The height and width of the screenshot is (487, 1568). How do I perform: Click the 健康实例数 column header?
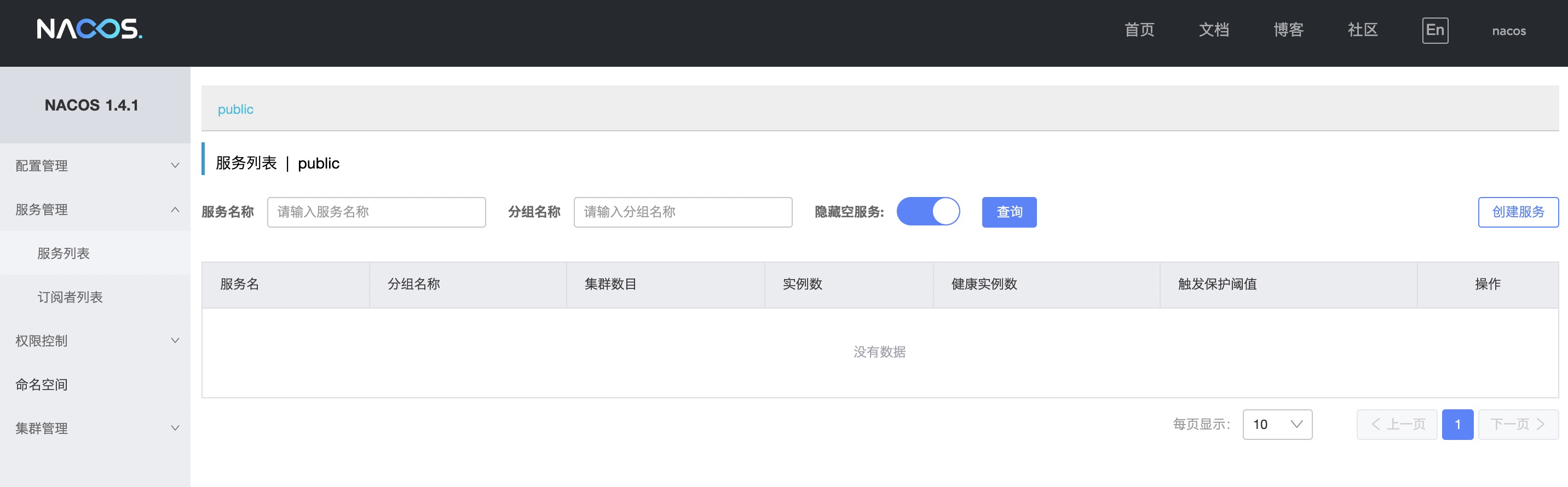[1046, 285]
